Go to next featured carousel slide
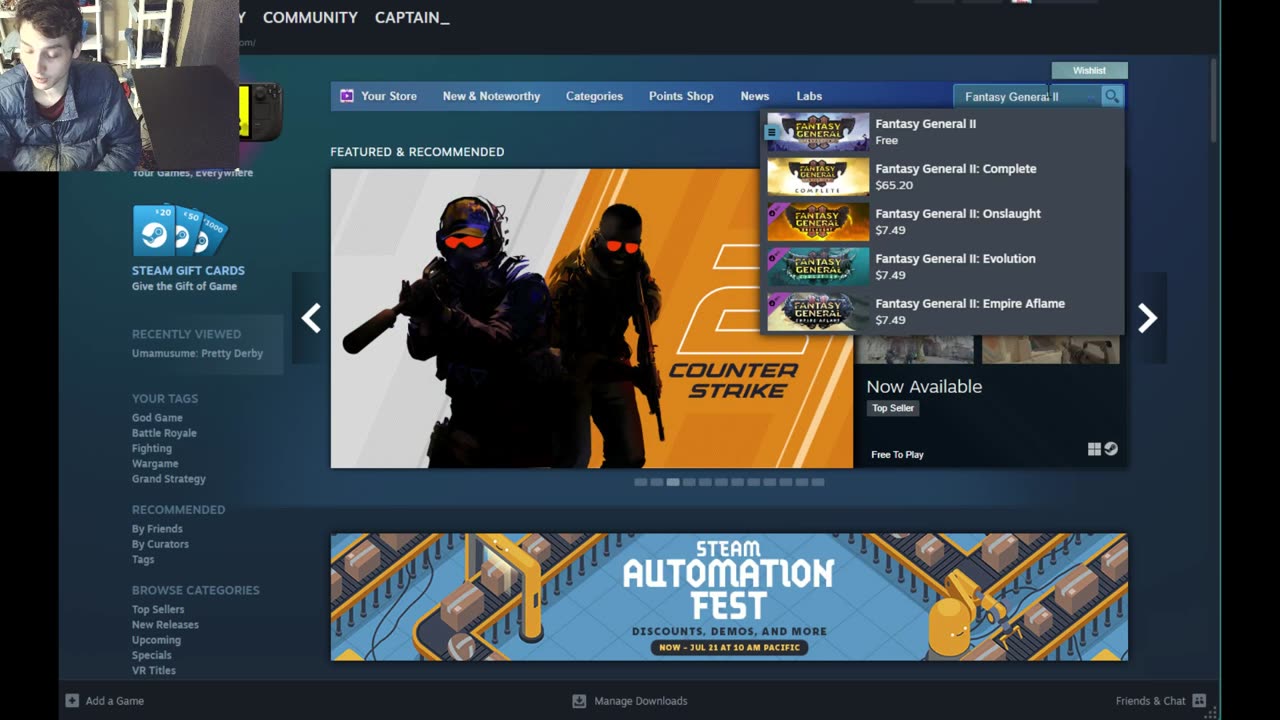Viewport: 1280px width, 720px height. click(x=1147, y=318)
